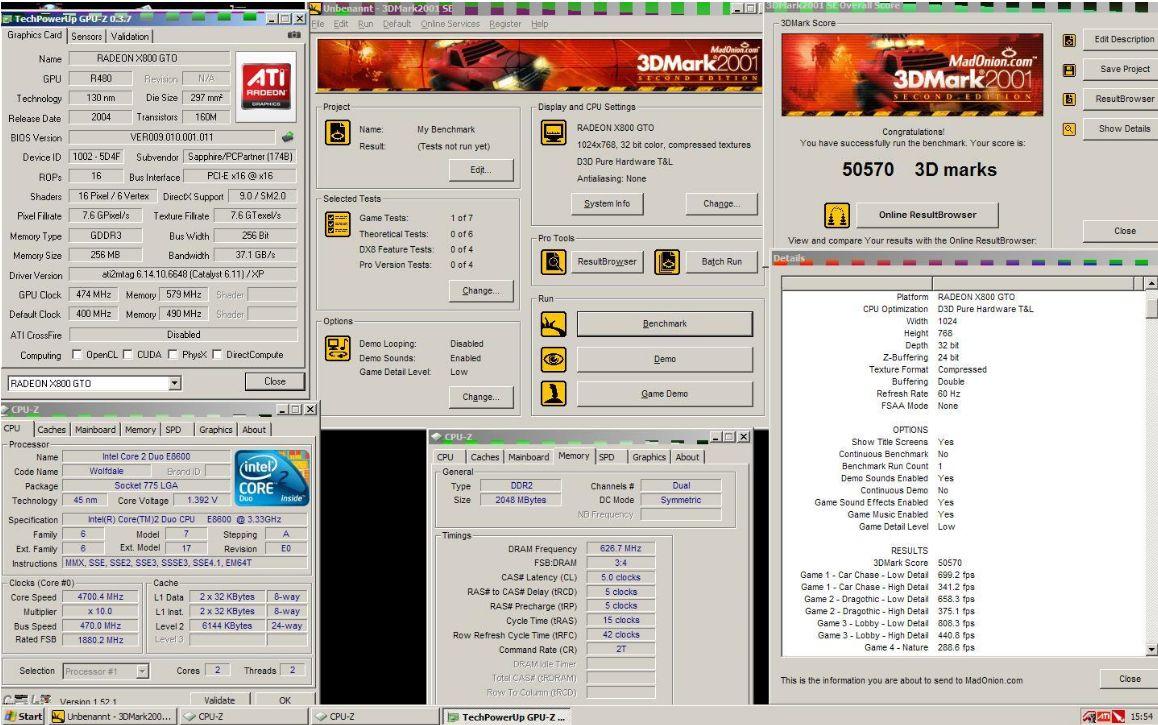Screen dimensions: 1158x725
Task: Toggle the CUDA checkbox
Action: (129, 354)
